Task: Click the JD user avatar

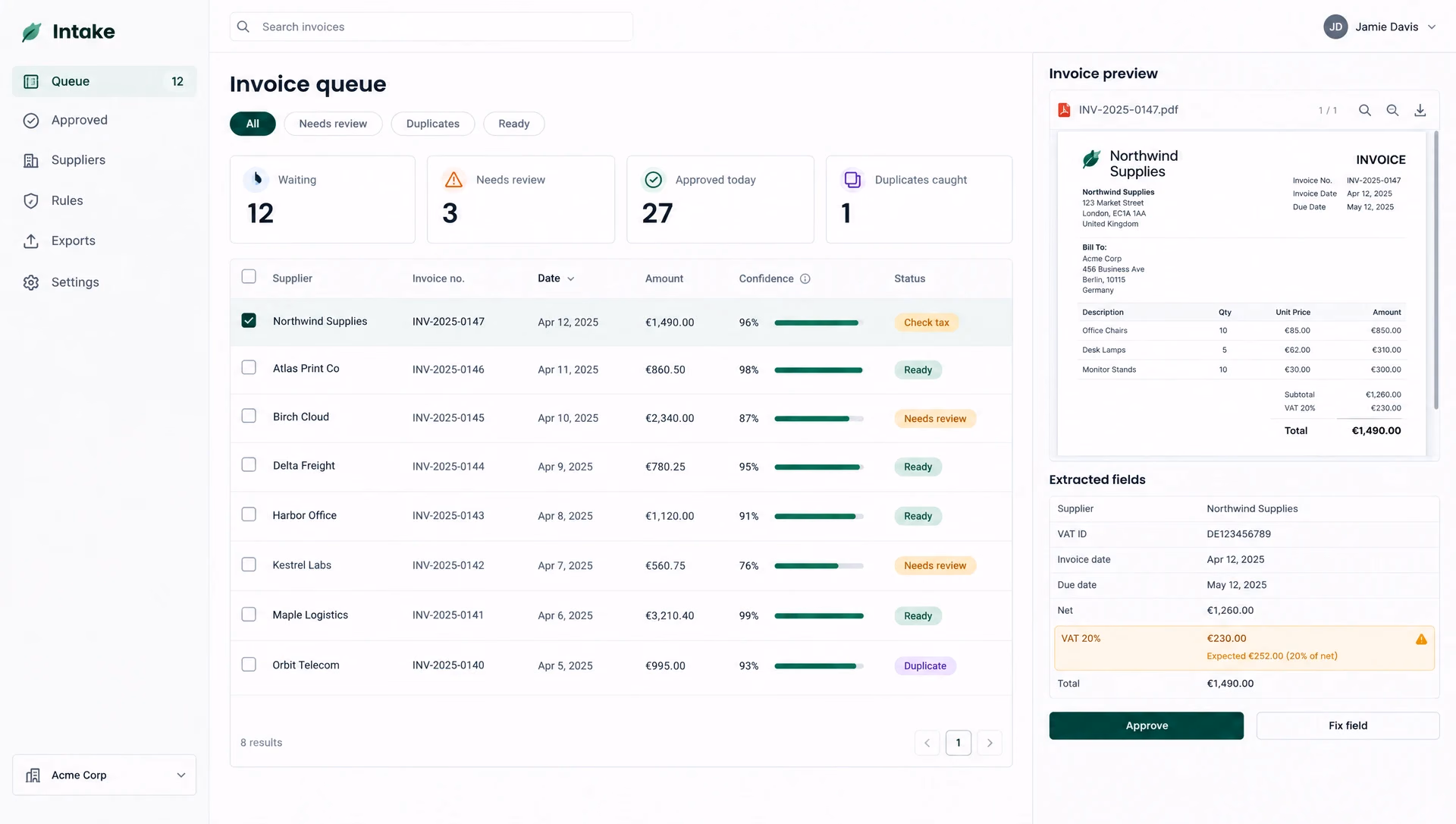Action: (1335, 27)
